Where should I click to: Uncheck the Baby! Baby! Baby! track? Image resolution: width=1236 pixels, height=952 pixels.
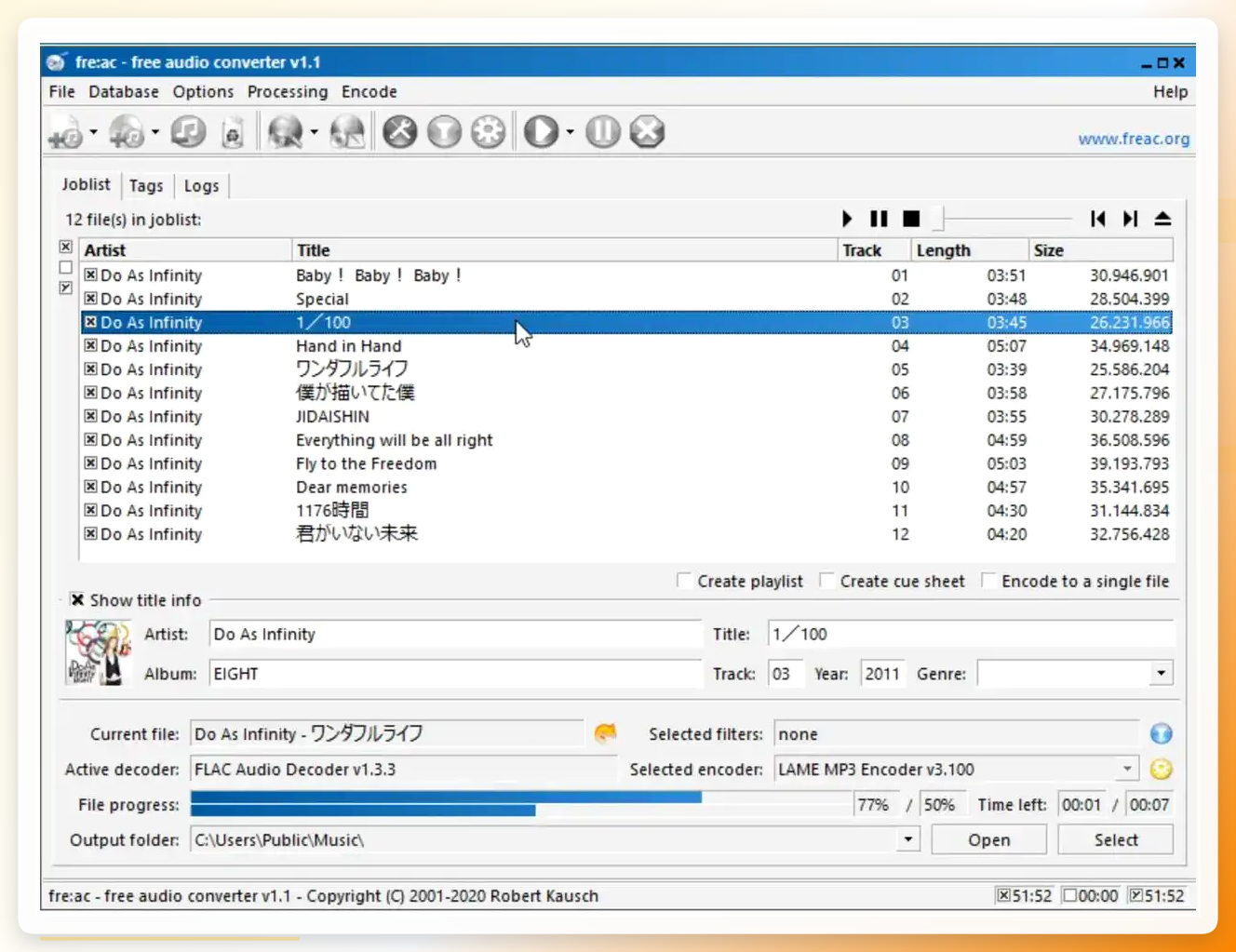90,275
